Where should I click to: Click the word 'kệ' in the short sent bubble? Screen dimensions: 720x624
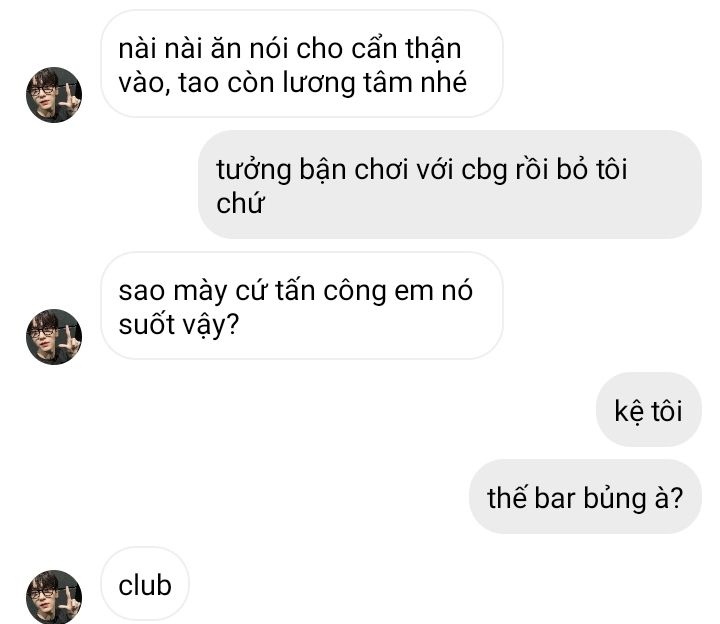point(629,411)
